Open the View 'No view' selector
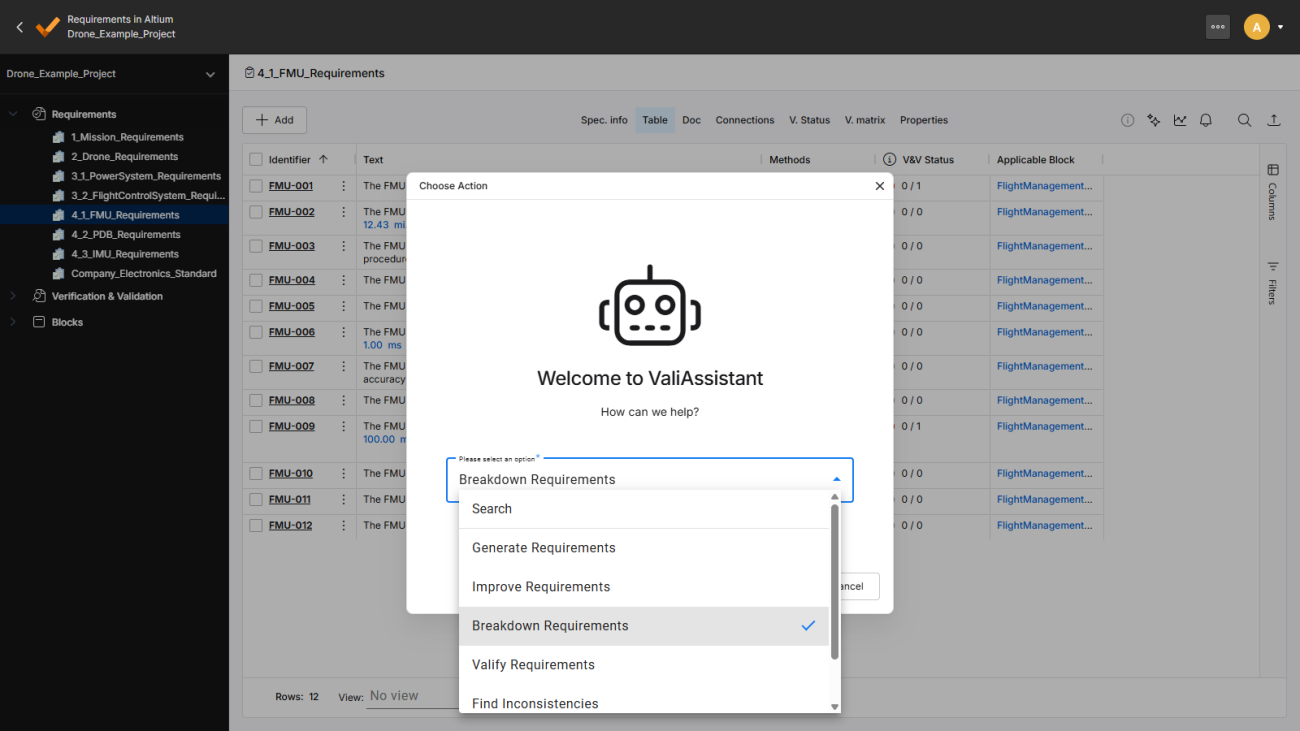Viewport: 1300px width, 731px height. (410, 696)
